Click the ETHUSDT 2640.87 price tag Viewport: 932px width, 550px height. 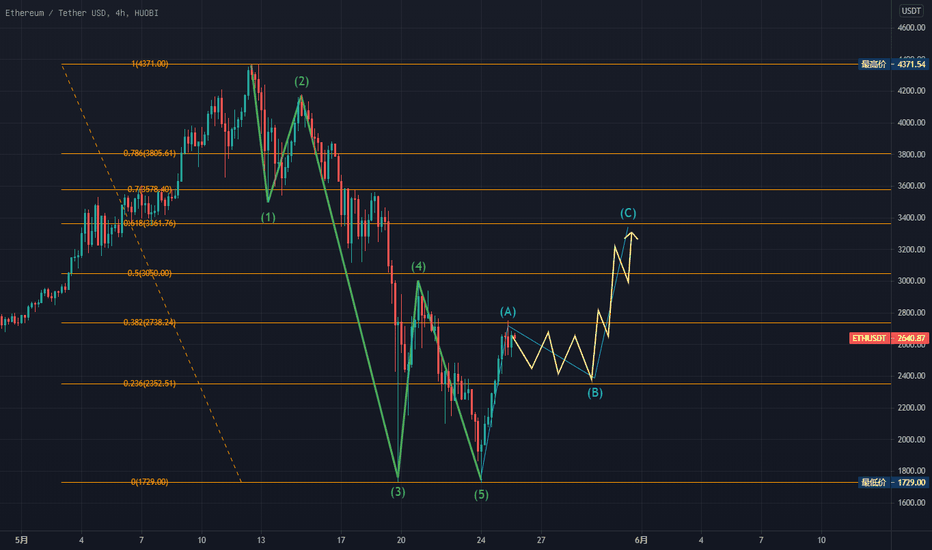(889, 338)
